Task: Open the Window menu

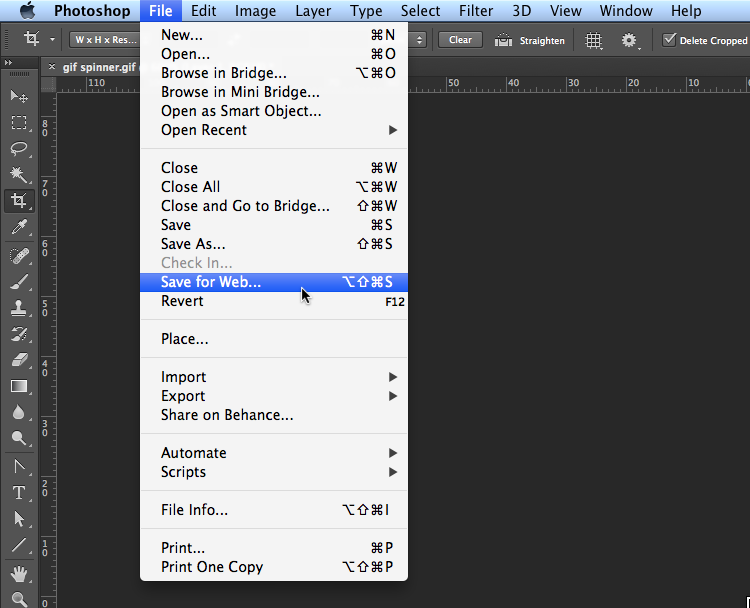Action: click(x=626, y=11)
